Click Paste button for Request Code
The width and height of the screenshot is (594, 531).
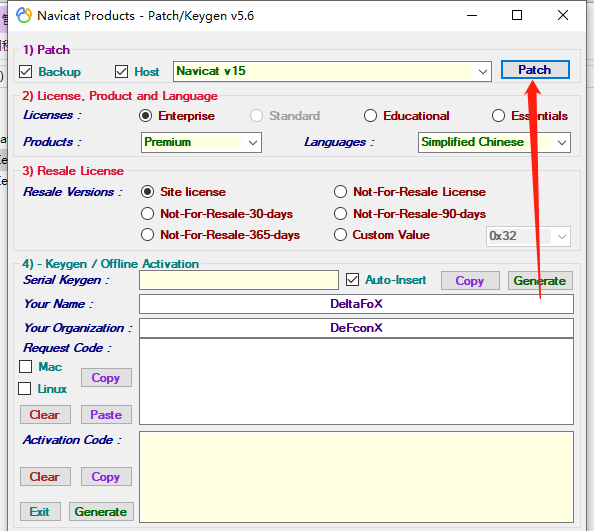coord(106,415)
